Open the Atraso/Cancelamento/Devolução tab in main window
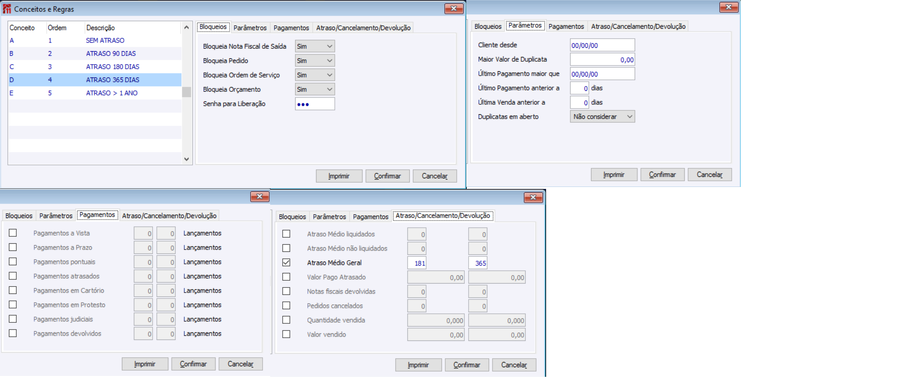This screenshot has height=384, width=900. (x=363, y=28)
